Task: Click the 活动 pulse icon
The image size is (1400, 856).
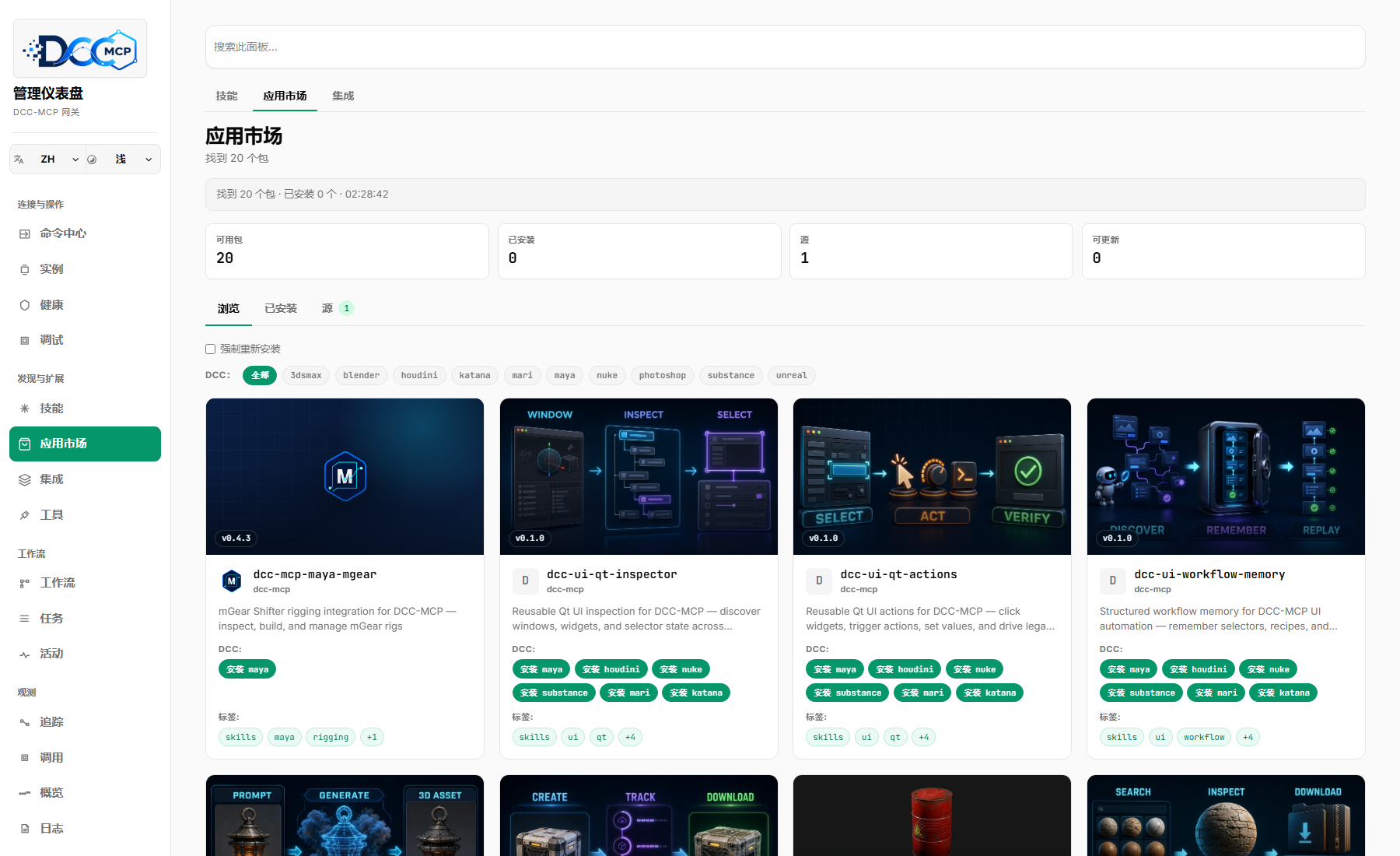Action: 25,654
